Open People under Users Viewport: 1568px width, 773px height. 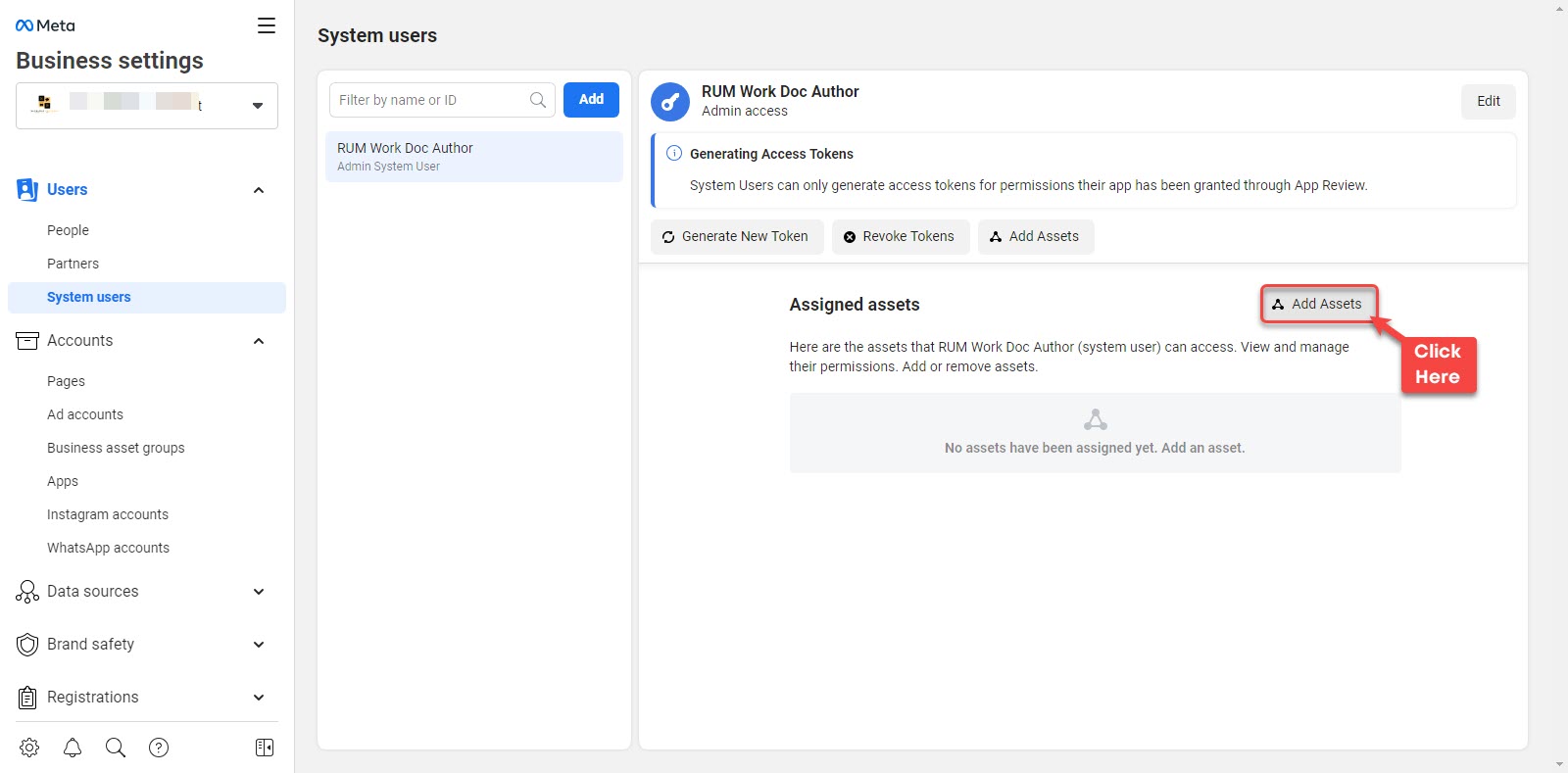pyautogui.click(x=68, y=230)
